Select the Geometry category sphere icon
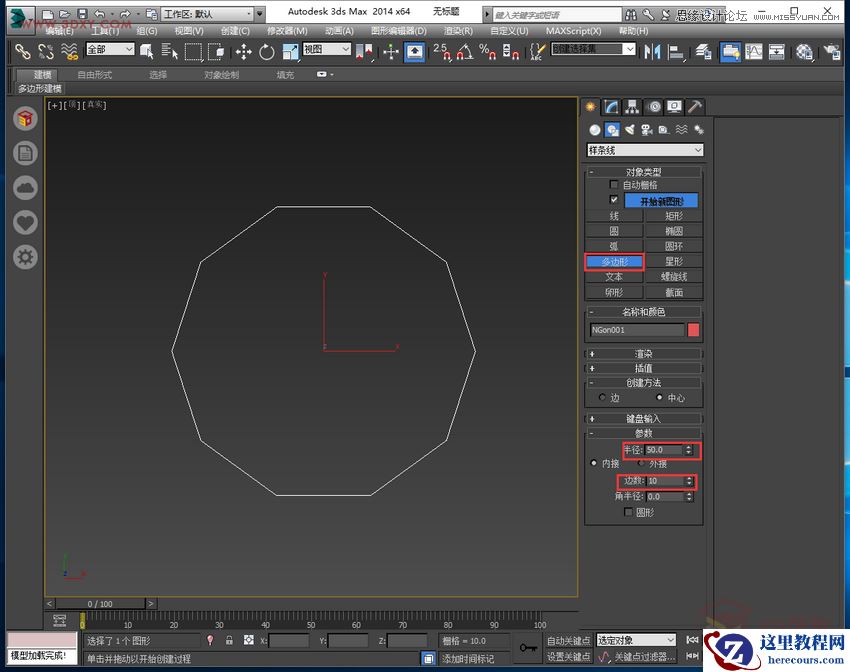 pos(595,129)
